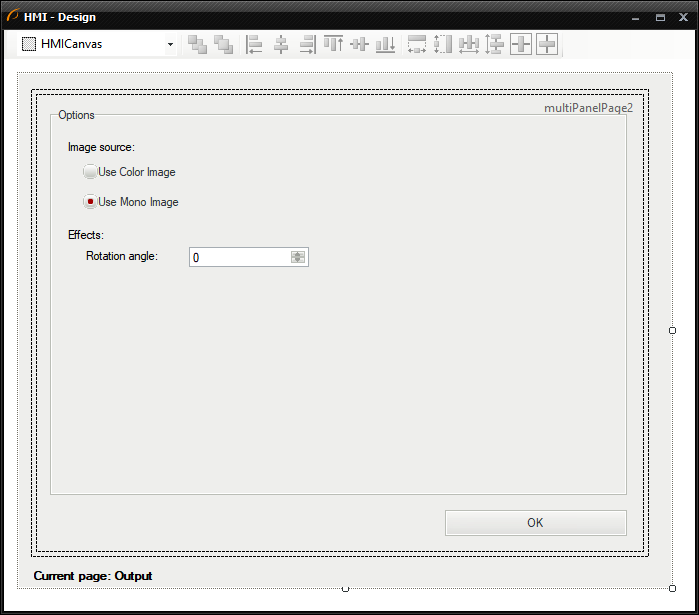Click the Align Bottoms toolbar icon
The height and width of the screenshot is (615, 699).
tap(385, 44)
